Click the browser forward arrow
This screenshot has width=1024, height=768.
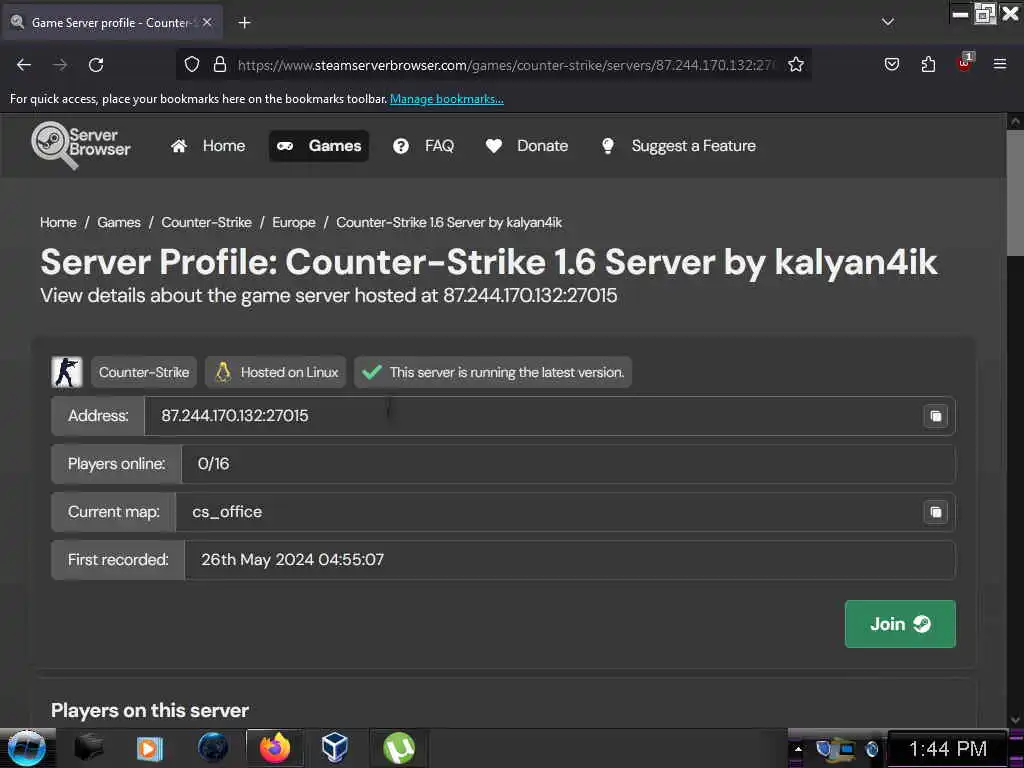pyautogui.click(x=60, y=65)
